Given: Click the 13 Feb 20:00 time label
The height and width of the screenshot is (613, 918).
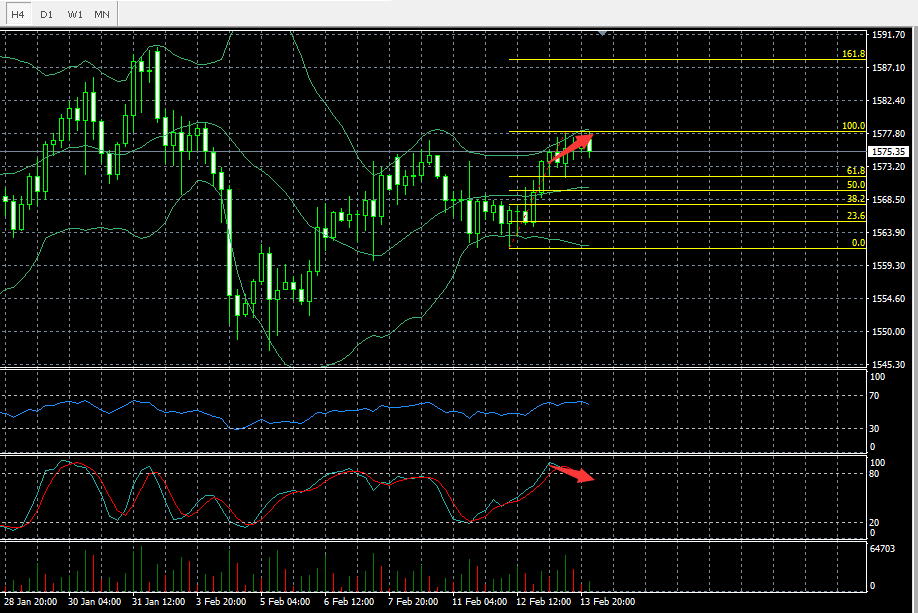Looking at the screenshot, I should [608, 602].
